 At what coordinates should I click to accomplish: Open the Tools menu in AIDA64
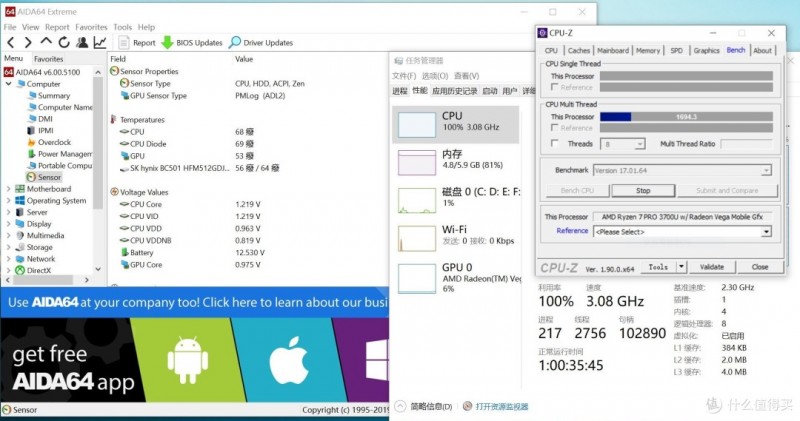coord(122,27)
